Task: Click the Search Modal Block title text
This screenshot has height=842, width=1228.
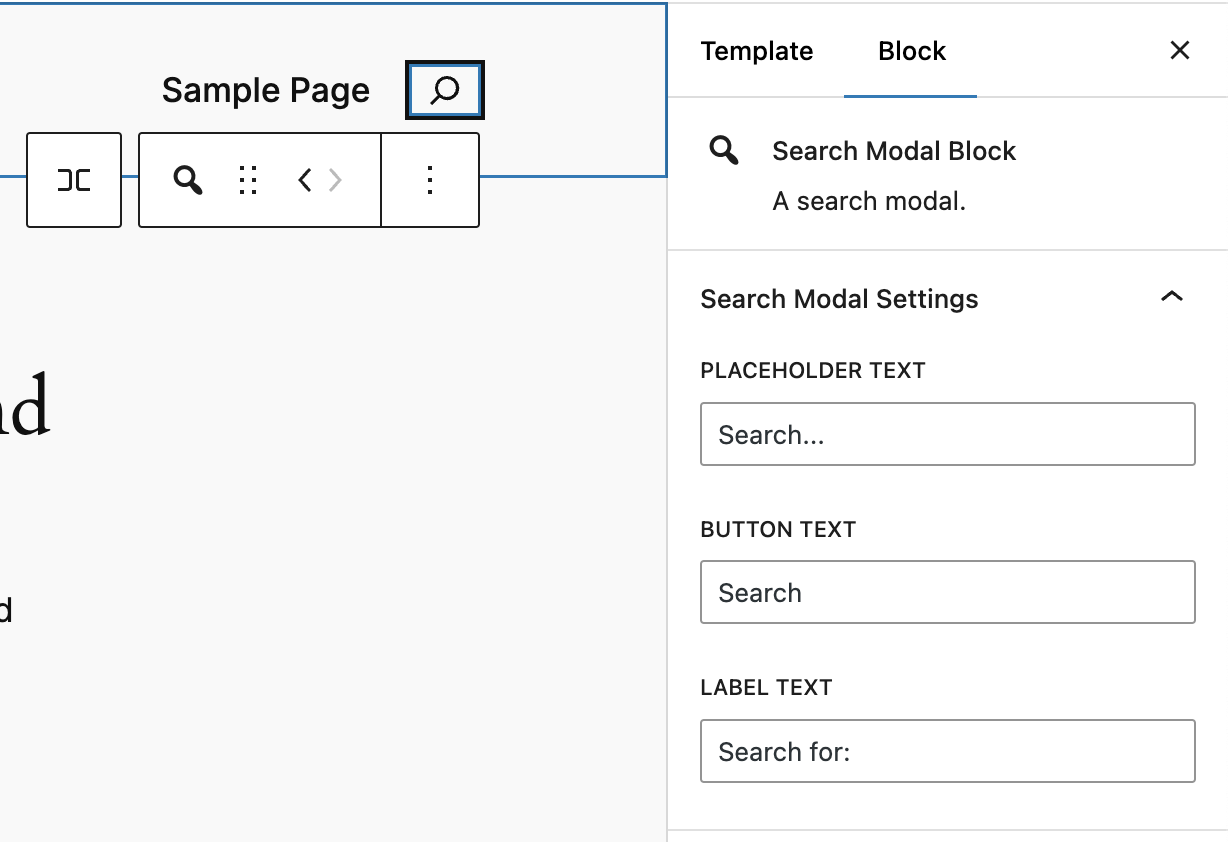Action: point(894,151)
